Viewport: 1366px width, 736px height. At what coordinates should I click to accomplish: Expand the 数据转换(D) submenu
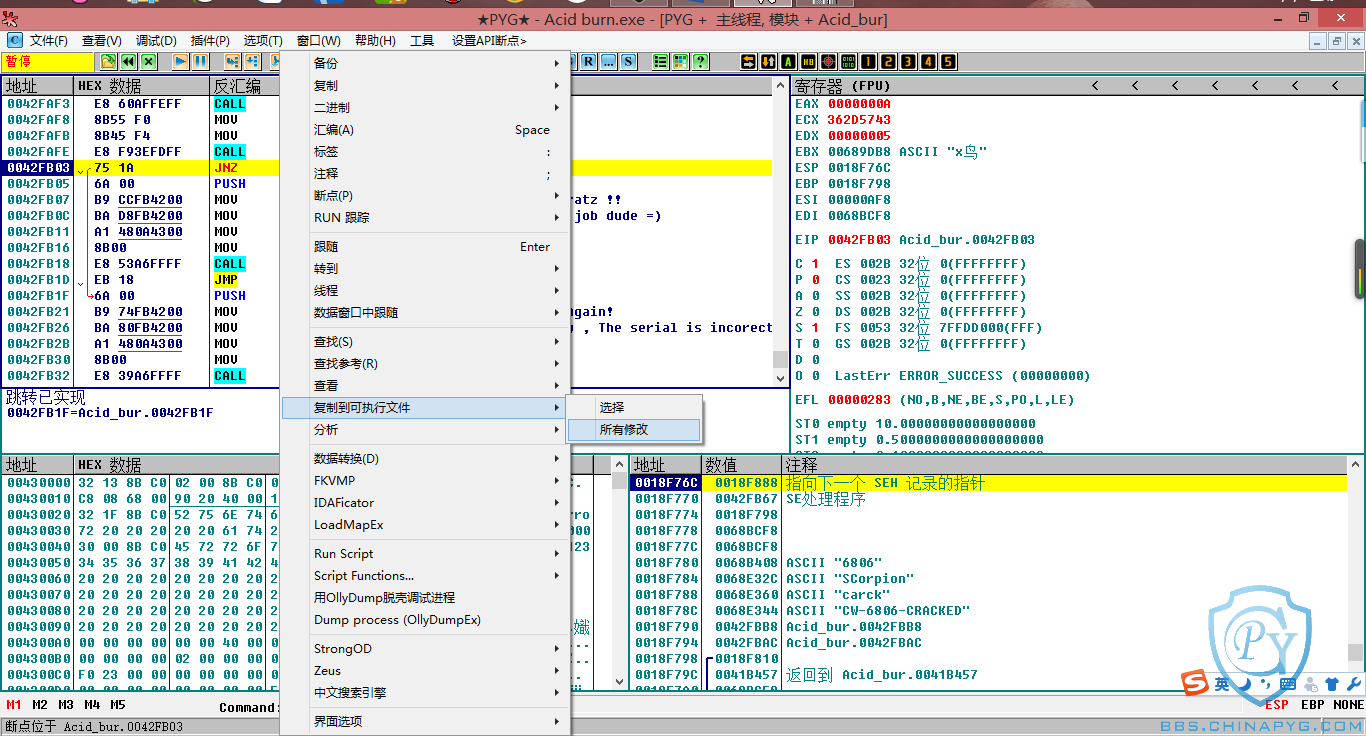[425, 458]
